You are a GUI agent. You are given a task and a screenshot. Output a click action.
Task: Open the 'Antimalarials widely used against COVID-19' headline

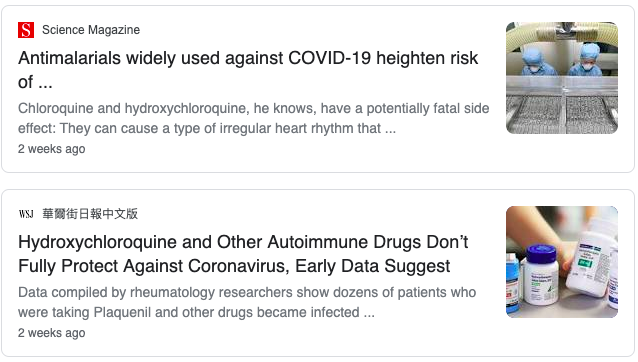[x=248, y=58]
